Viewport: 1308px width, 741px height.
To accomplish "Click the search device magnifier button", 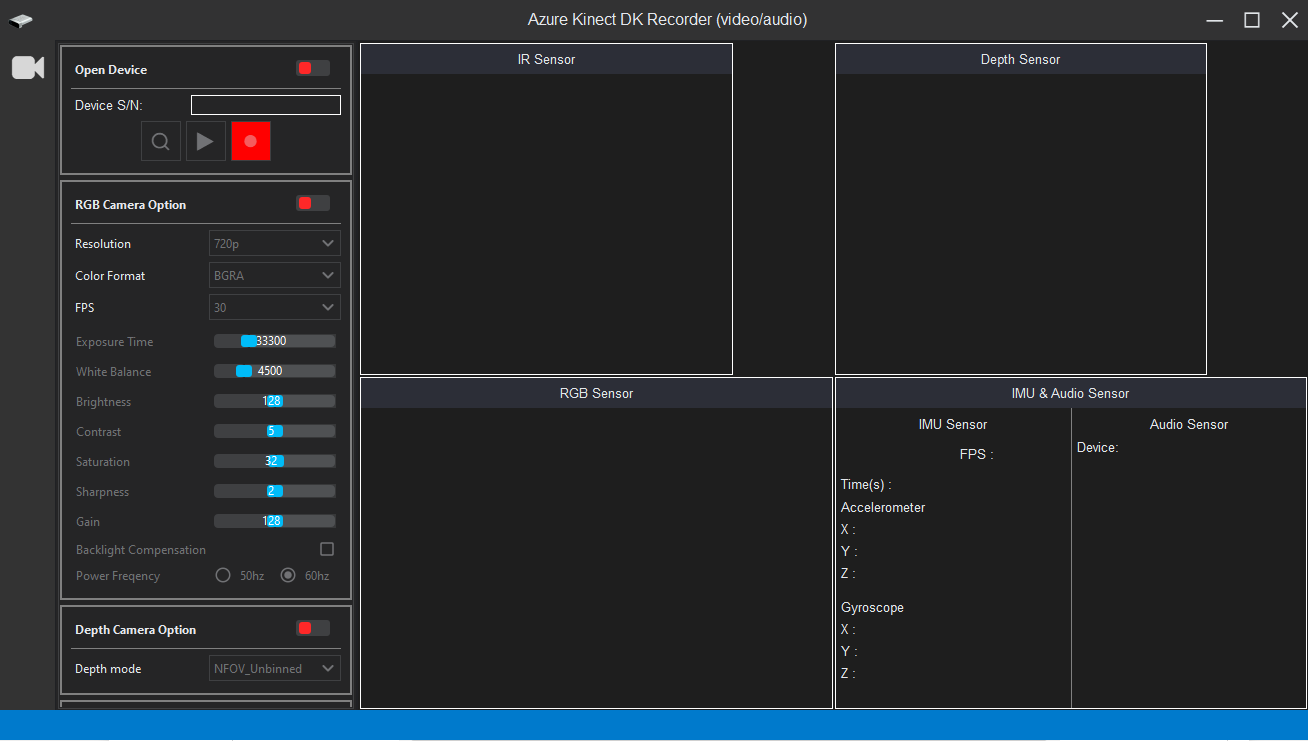I will [x=160, y=141].
